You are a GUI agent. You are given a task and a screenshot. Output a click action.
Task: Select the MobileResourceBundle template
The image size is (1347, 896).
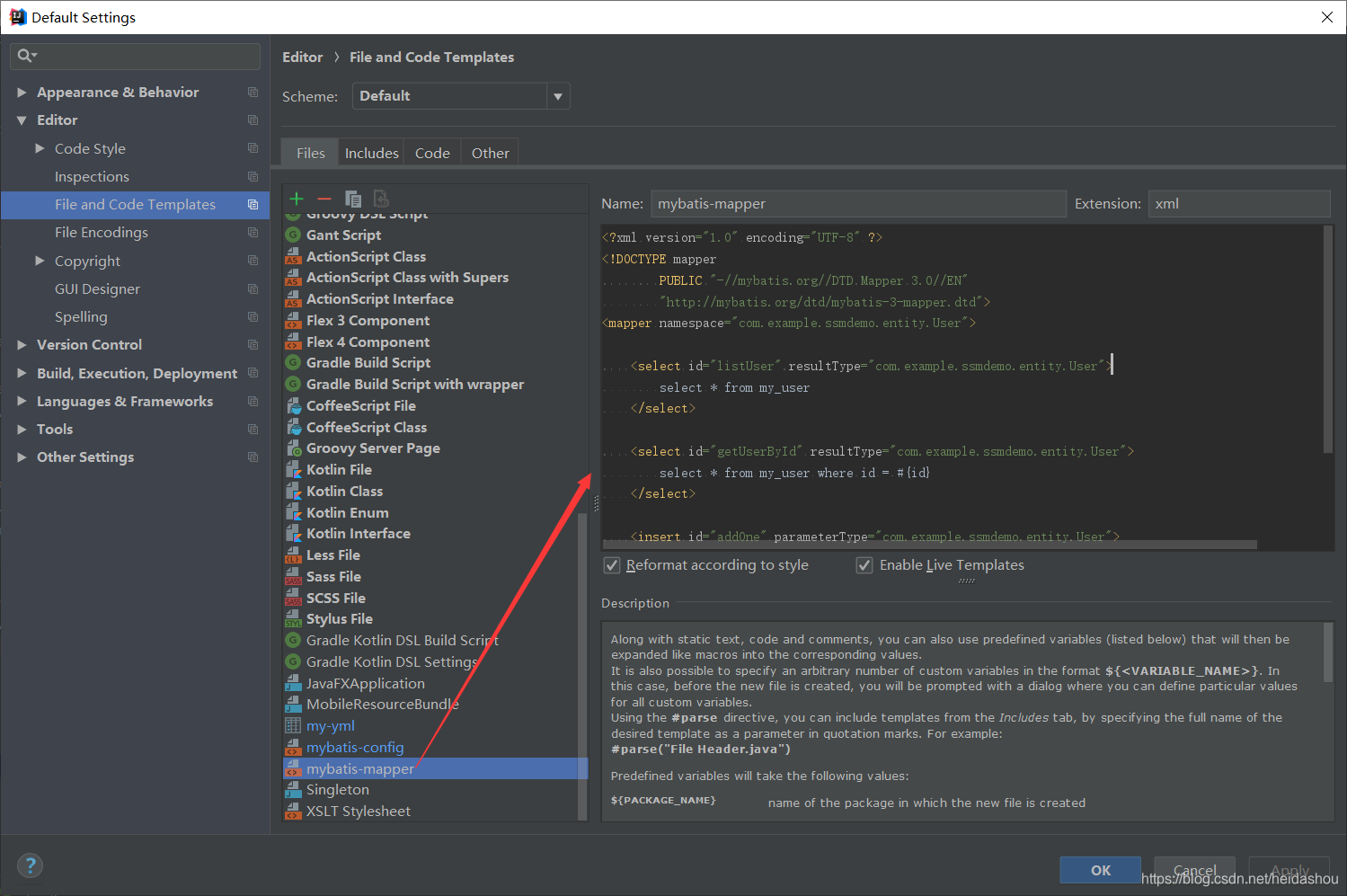[x=382, y=705]
